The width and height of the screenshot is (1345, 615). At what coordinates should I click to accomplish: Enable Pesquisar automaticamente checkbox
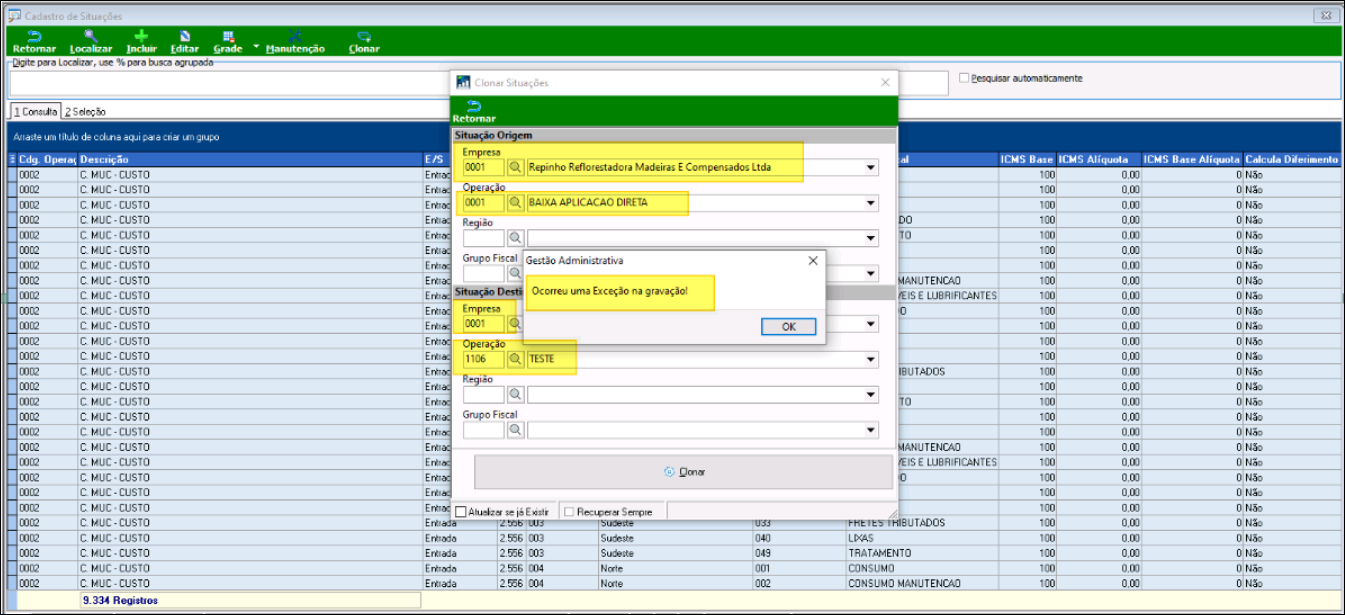coord(964,78)
